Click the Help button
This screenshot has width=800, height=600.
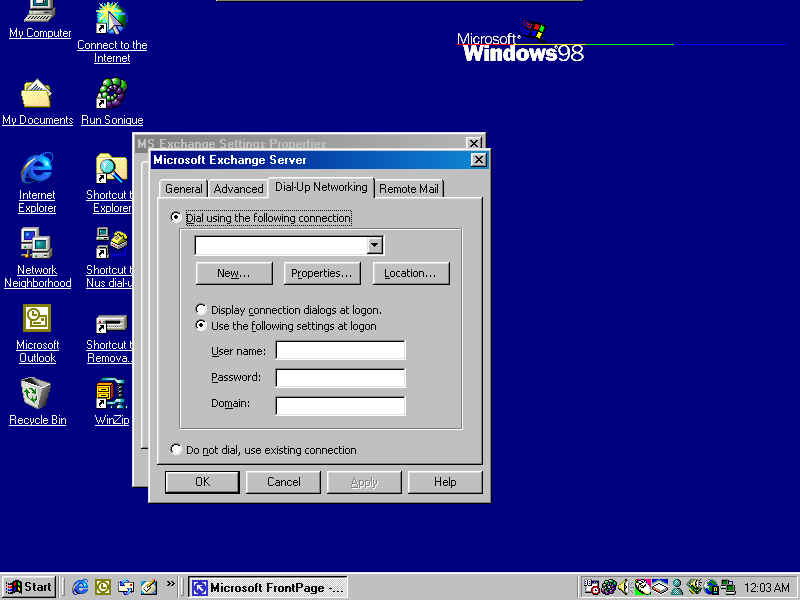pos(445,482)
